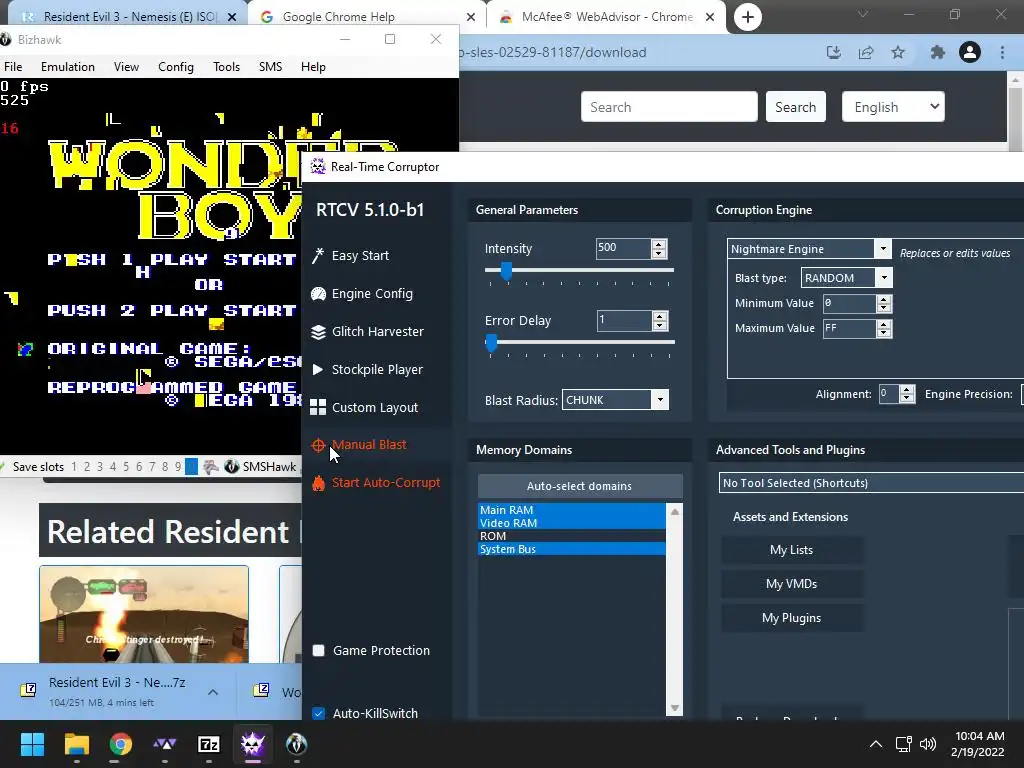The image size is (1024, 768).
Task: Open Bizhawk Tools menu
Action: coord(227,67)
